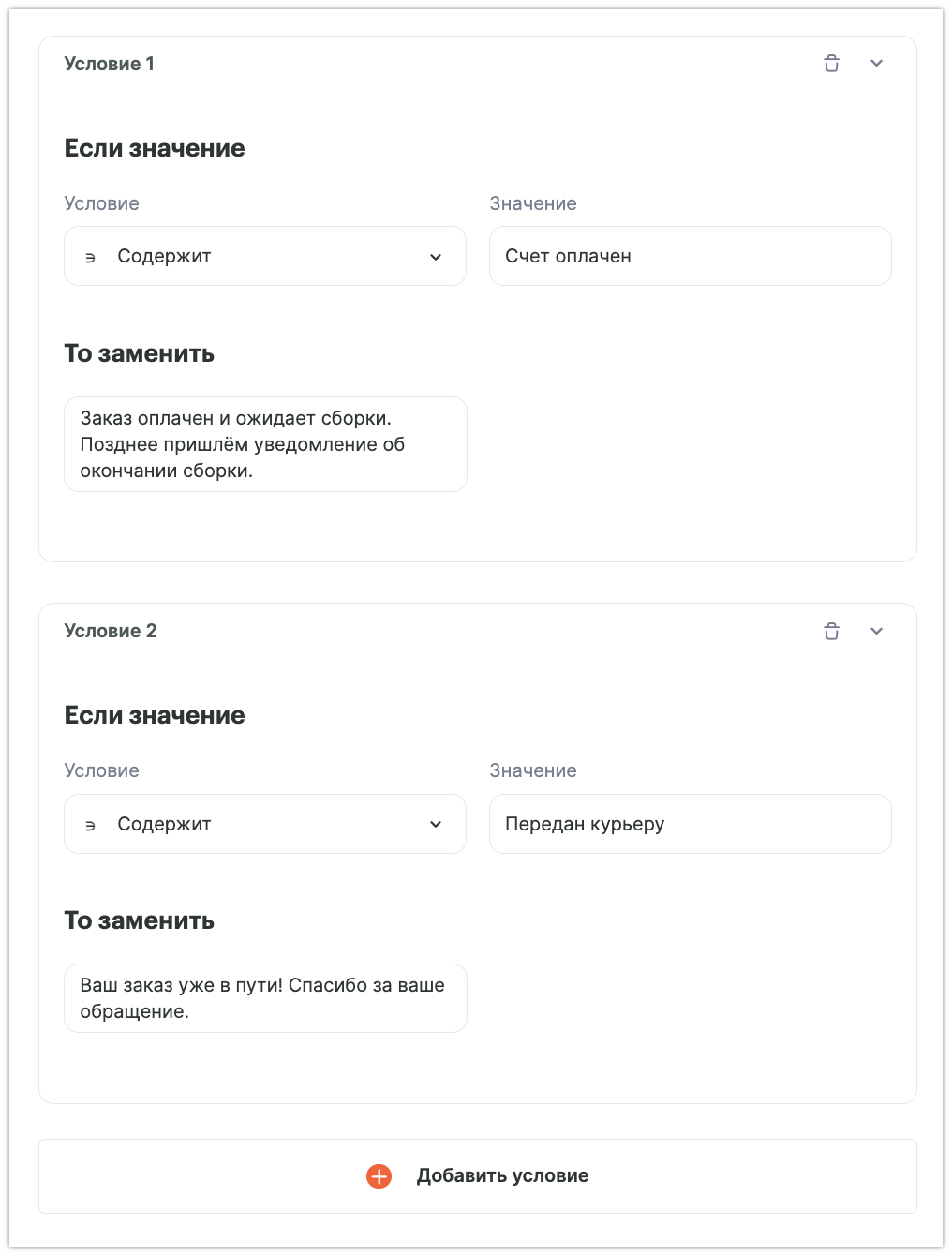
Task: Focus the Значение field containing Счет оплачен
Action: tap(690, 256)
